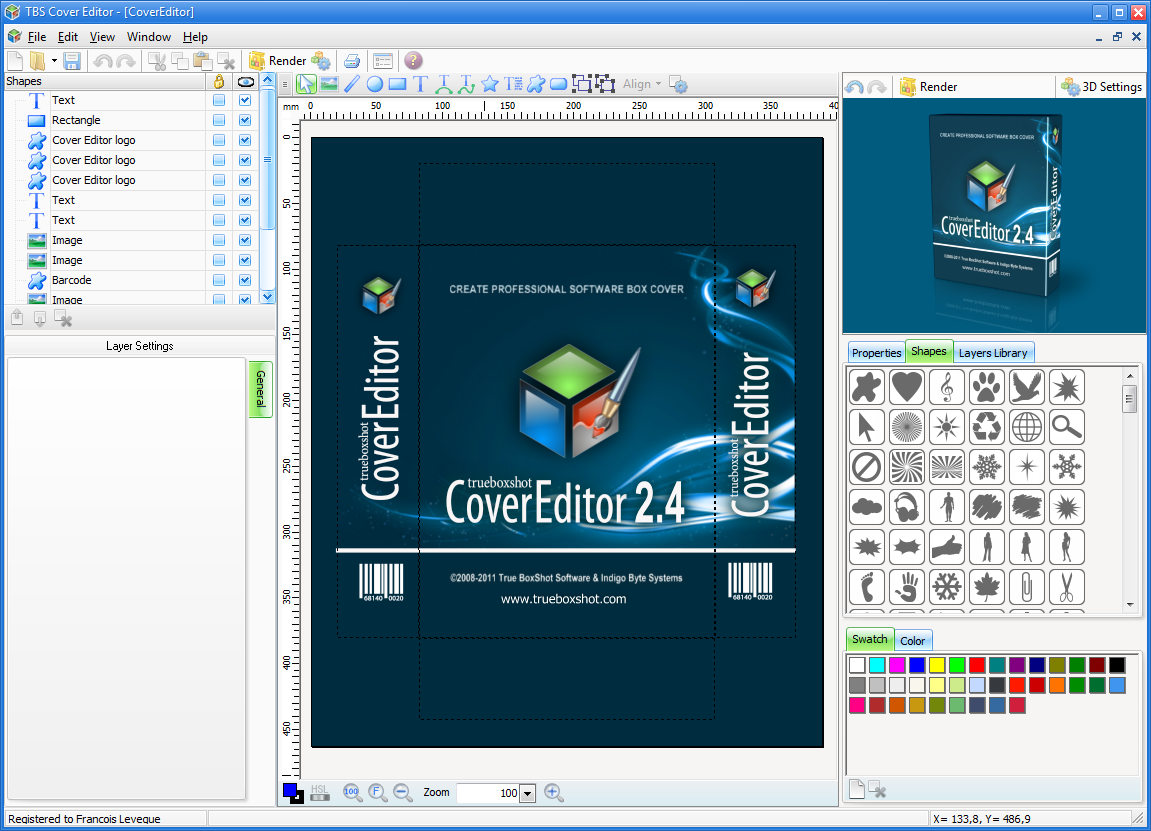Expand the Align dropdown
The width and height of the screenshot is (1151, 831).
pyautogui.click(x=642, y=84)
